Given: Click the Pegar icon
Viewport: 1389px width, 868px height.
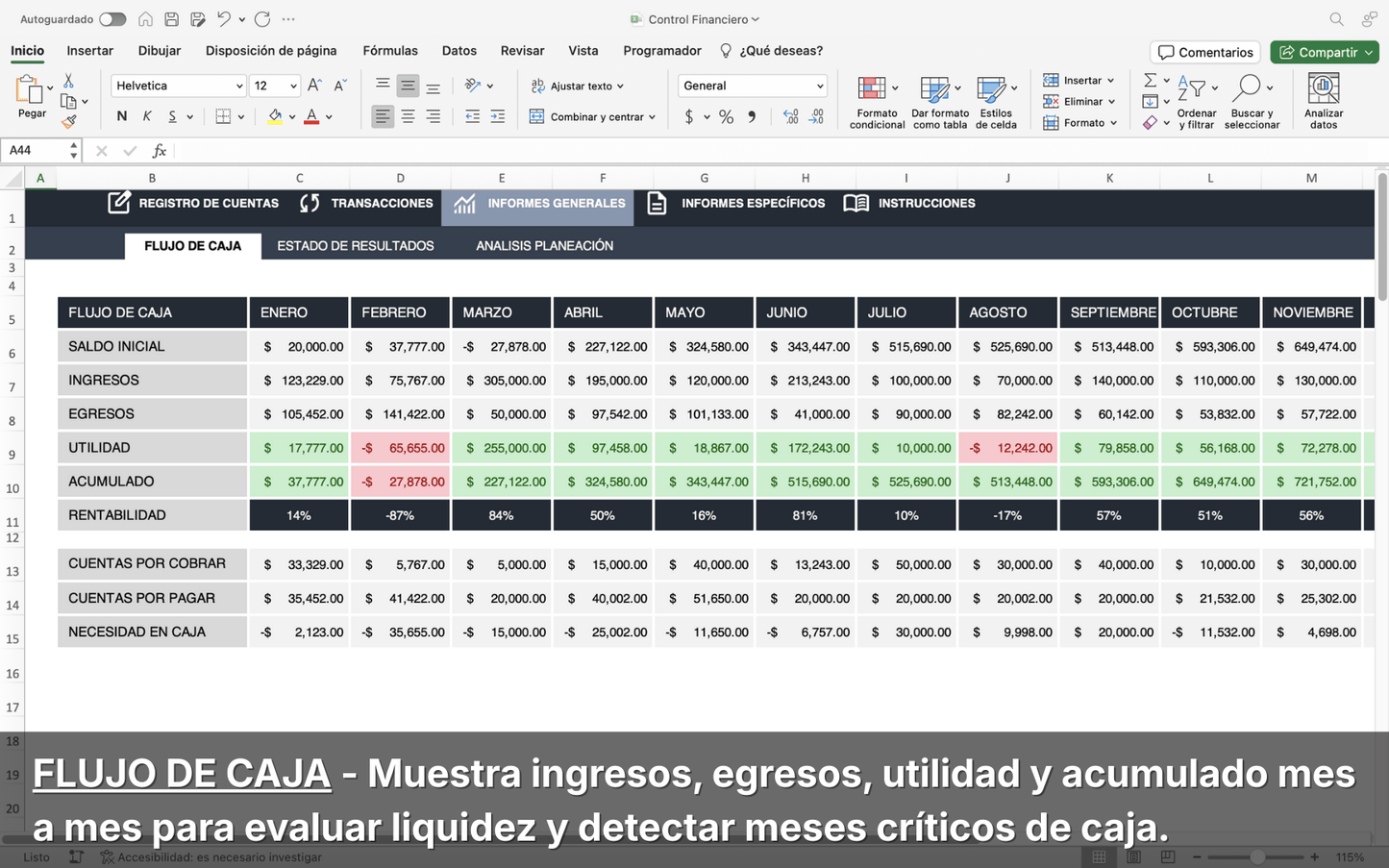Looking at the screenshot, I should 30,93.
